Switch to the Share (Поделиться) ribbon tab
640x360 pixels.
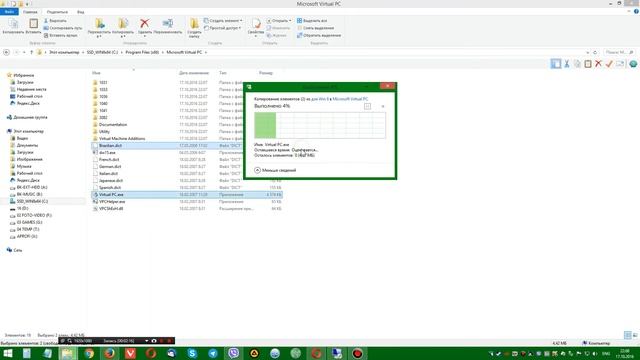pos(57,12)
